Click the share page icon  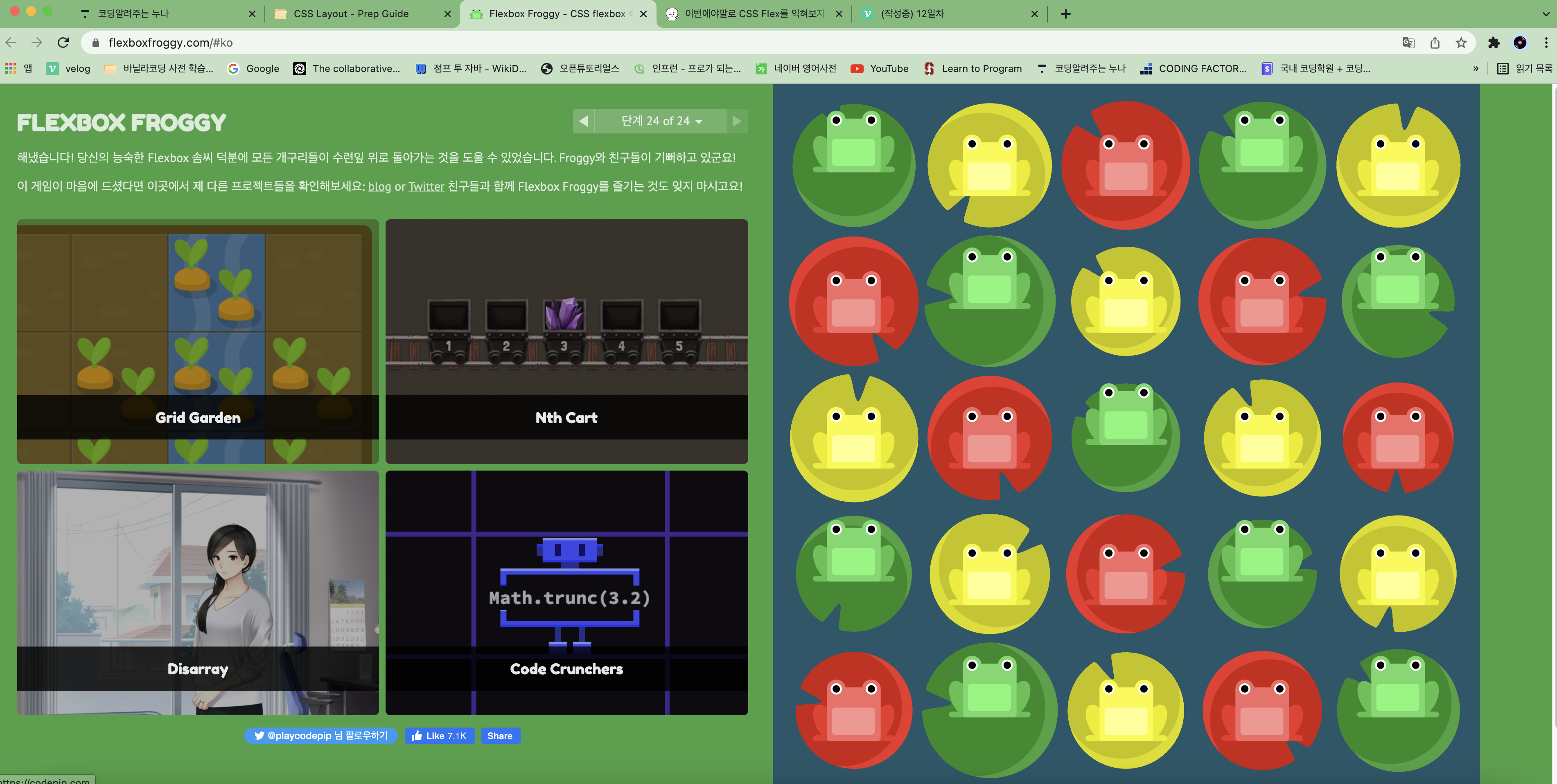pyautogui.click(x=1435, y=42)
